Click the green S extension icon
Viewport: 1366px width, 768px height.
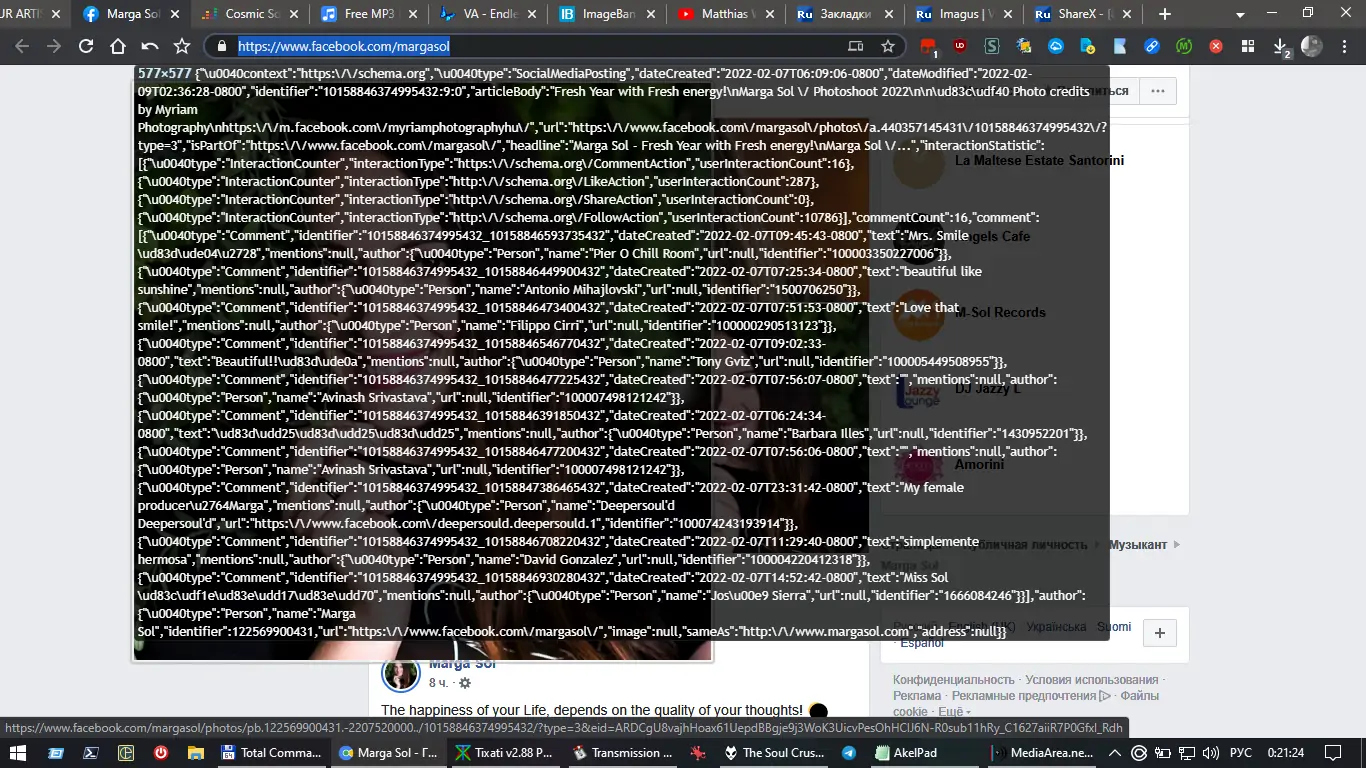pos(992,46)
